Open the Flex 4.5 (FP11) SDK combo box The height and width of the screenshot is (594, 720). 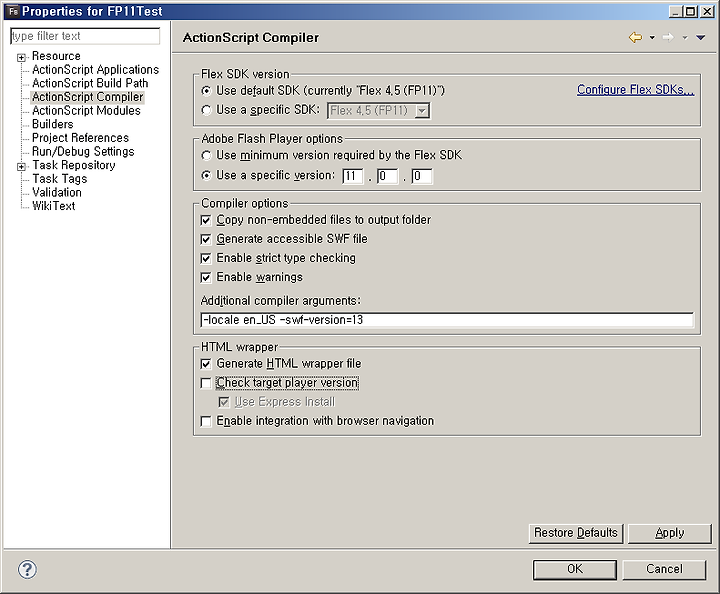tap(378, 111)
